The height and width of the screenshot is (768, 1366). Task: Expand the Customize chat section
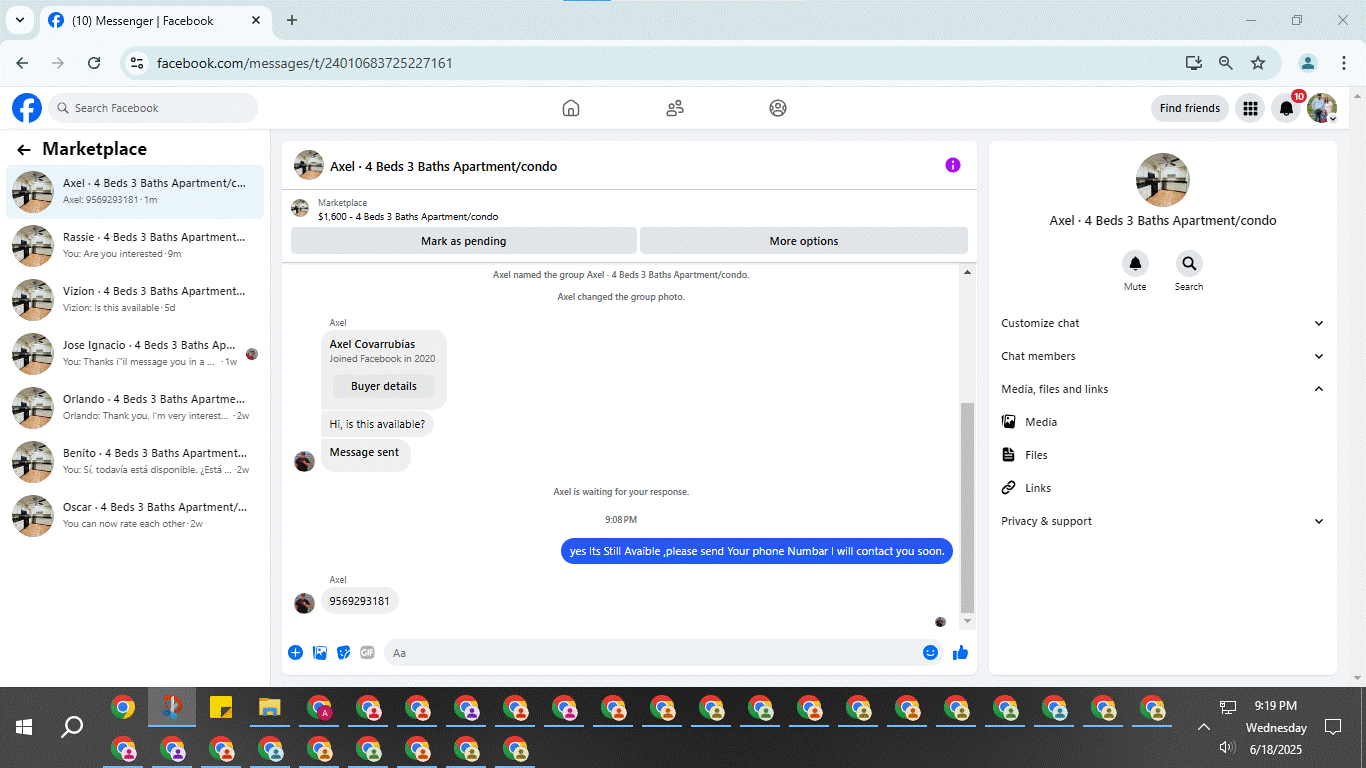tap(1163, 323)
